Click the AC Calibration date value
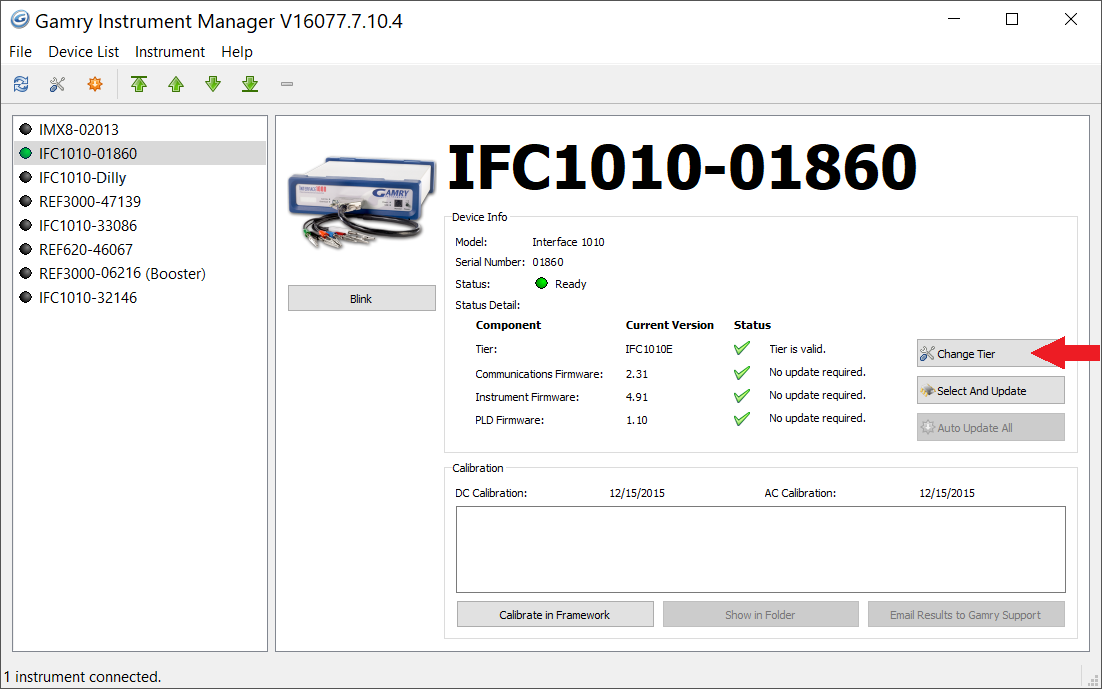The image size is (1102, 689). pos(947,493)
